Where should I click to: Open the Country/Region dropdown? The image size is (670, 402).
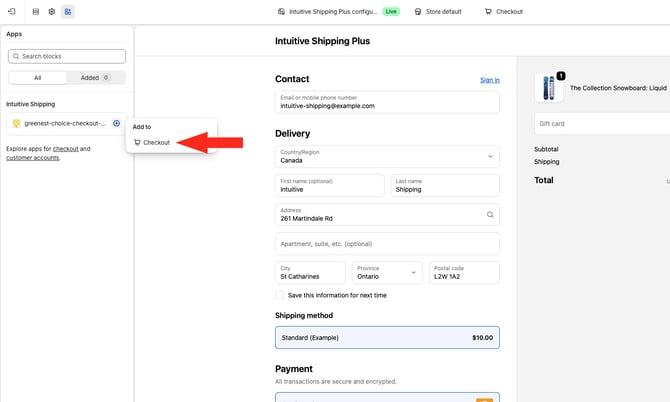point(387,156)
